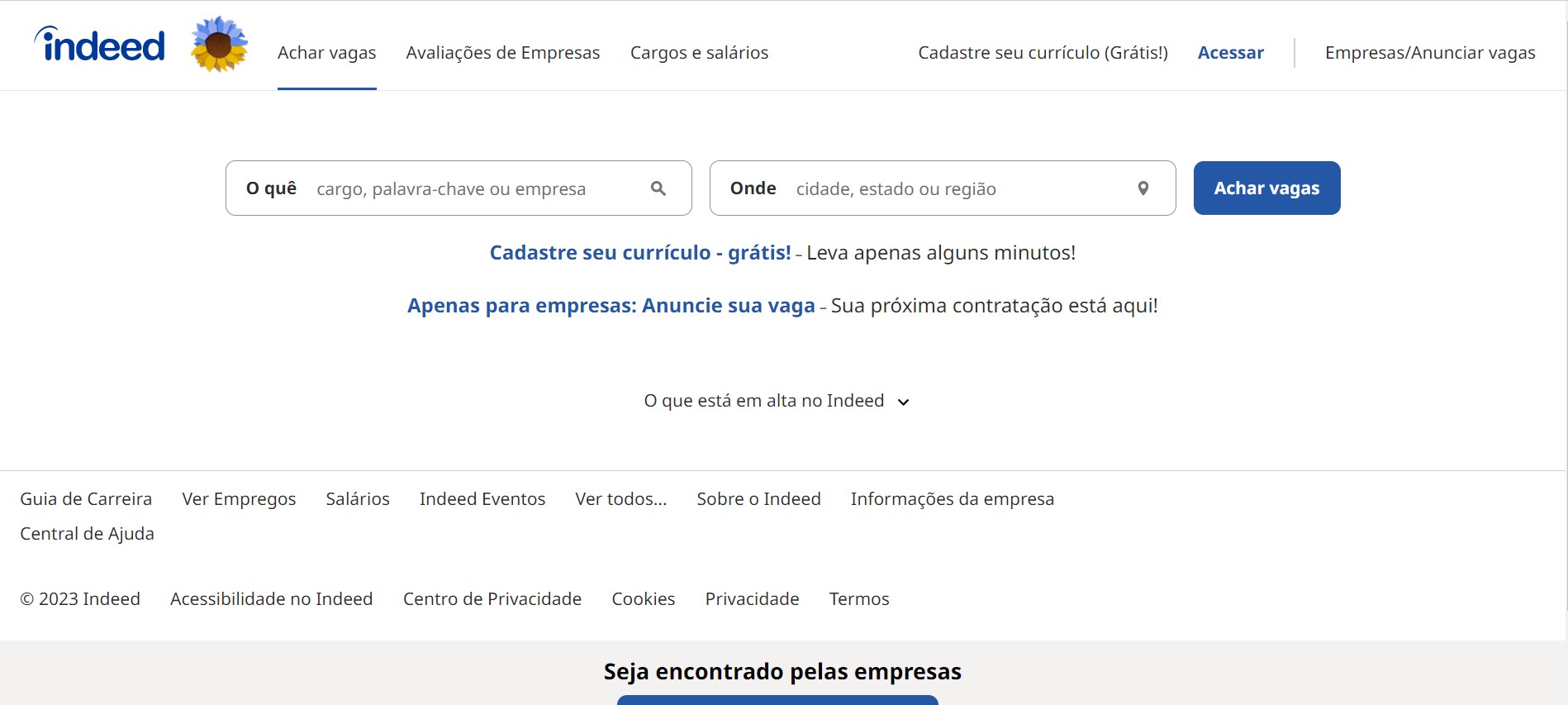Open the Central de Ajuda
This screenshot has width=1568, height=705.
(87, 533)
